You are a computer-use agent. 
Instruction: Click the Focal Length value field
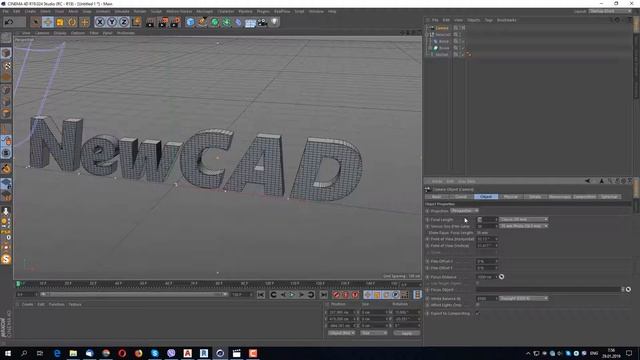(x=487, y=220)
